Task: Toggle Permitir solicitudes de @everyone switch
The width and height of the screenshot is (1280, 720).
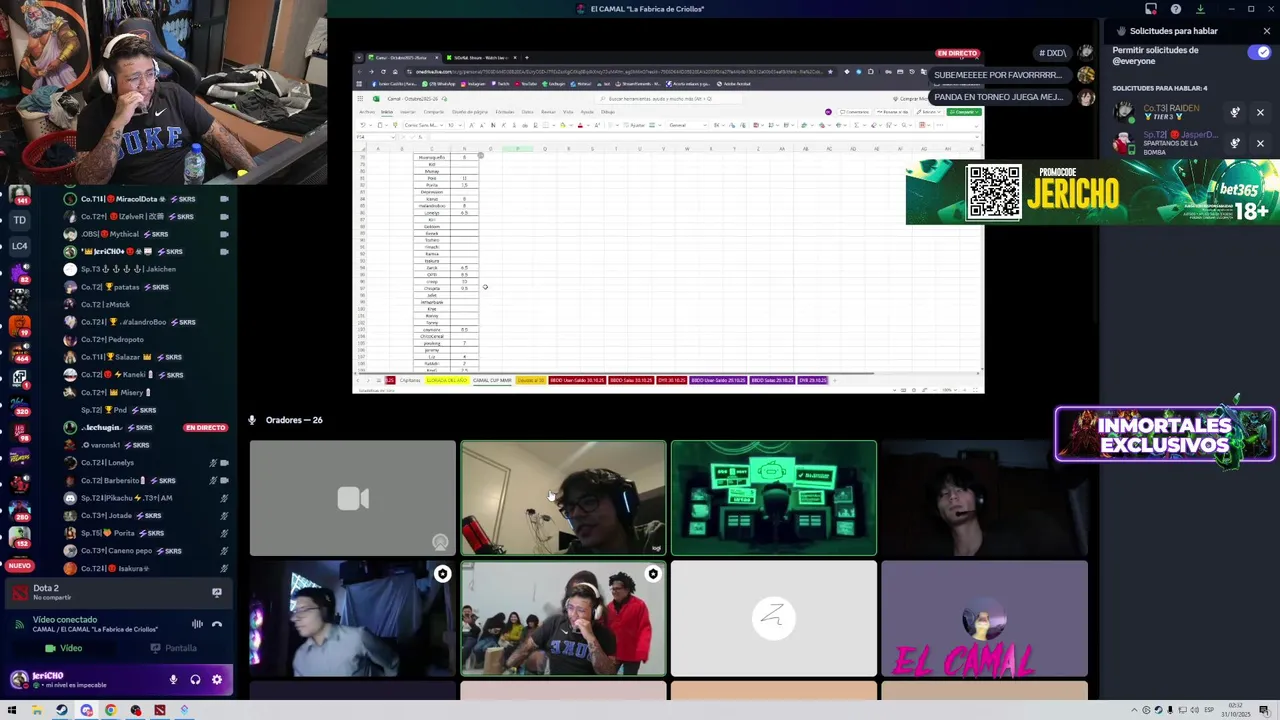Action: [x=1258, y=52]
